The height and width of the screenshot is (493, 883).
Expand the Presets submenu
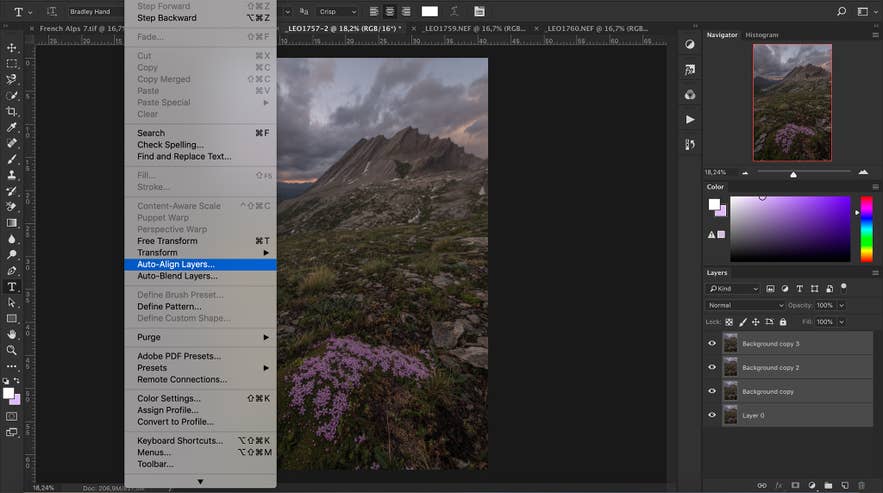pyautogui.click(x=200, y=368)
